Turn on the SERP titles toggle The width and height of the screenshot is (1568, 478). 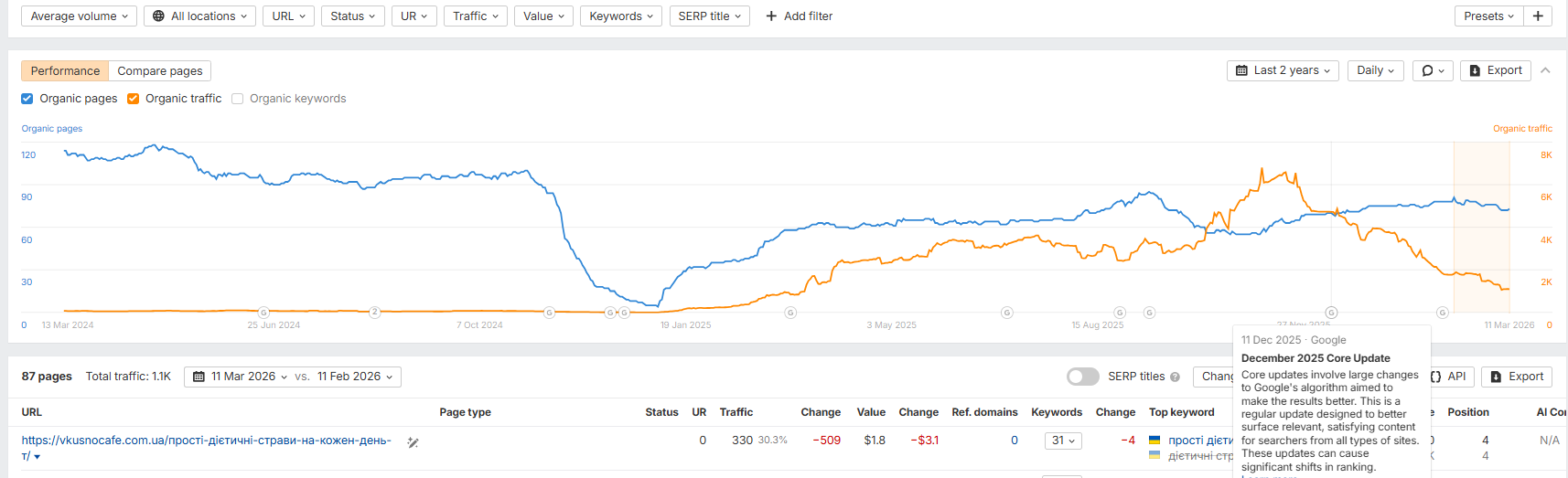coord(1083,377)
